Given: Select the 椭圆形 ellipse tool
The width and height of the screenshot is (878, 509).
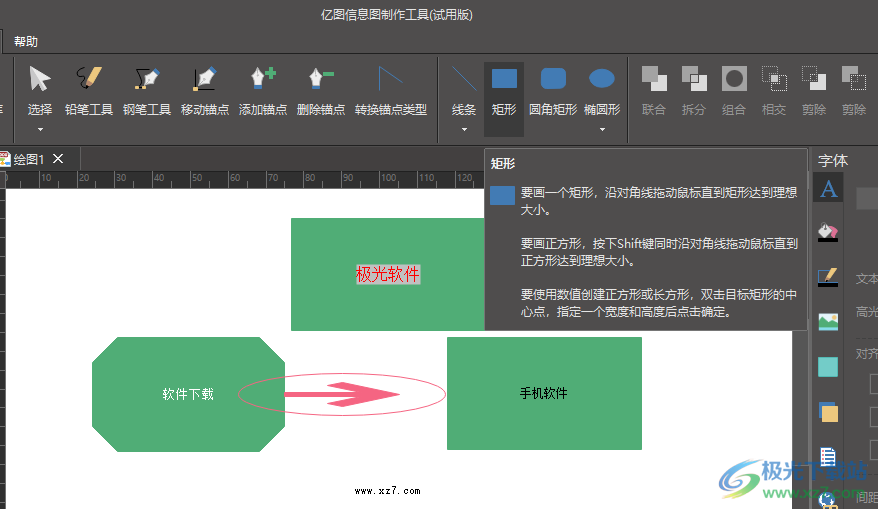Looking at the screenshot, I should pyautogui.click(x=602, y=90).
